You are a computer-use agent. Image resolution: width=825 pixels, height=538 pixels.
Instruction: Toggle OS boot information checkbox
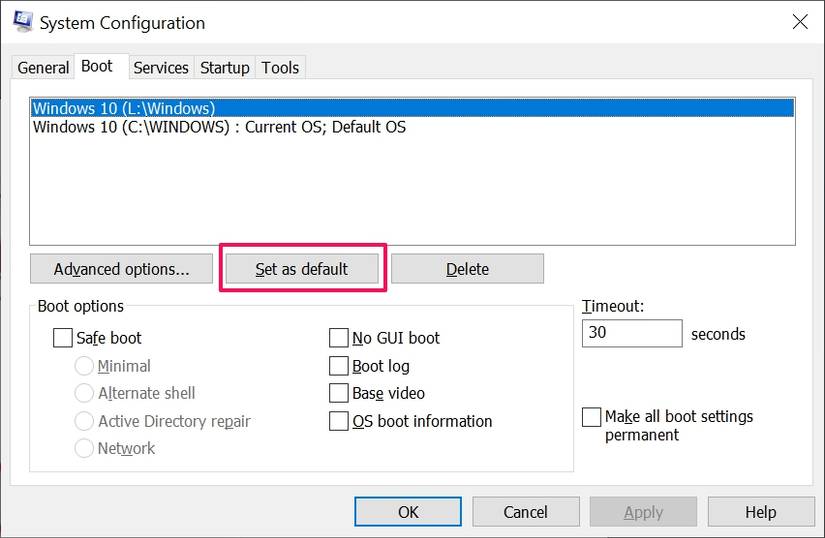click(x=339, y=421)
